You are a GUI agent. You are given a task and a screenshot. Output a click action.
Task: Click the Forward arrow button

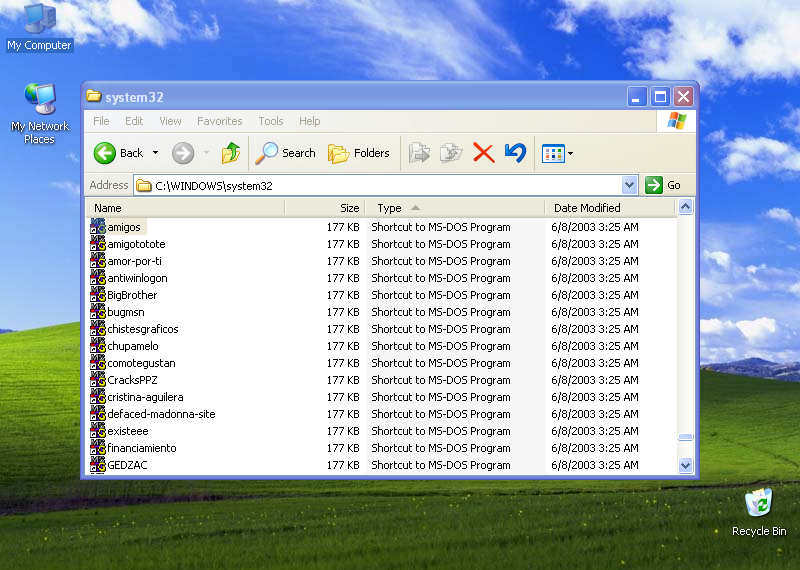(x=183, y=153)
